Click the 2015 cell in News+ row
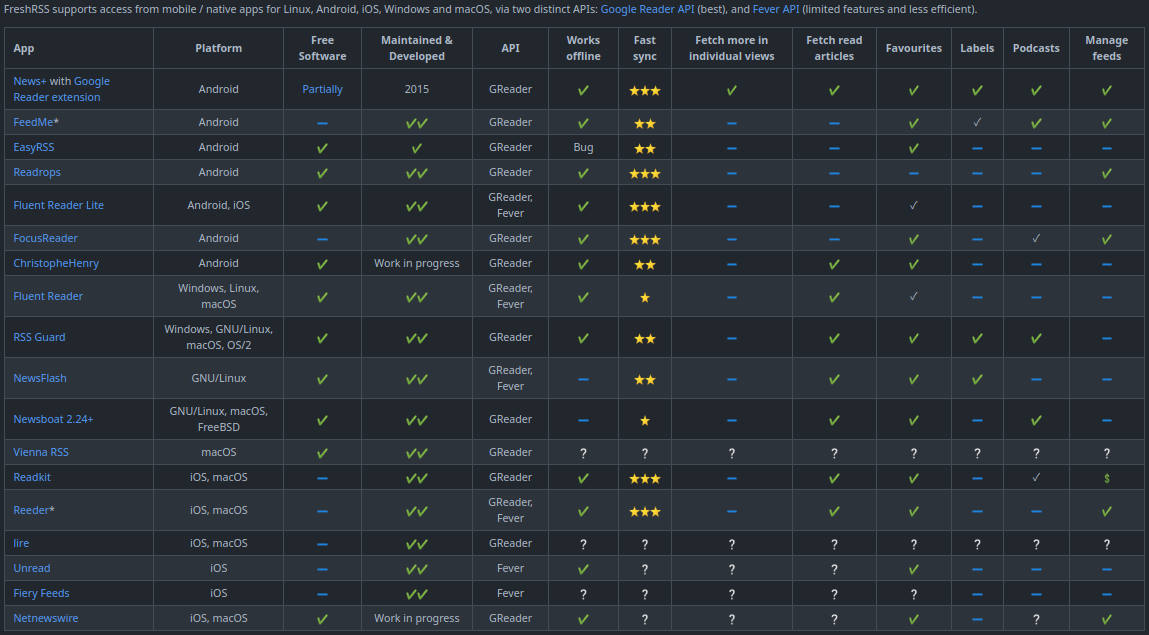The height and width of the screenshot is (635, 1149). (x=417, y=89)
